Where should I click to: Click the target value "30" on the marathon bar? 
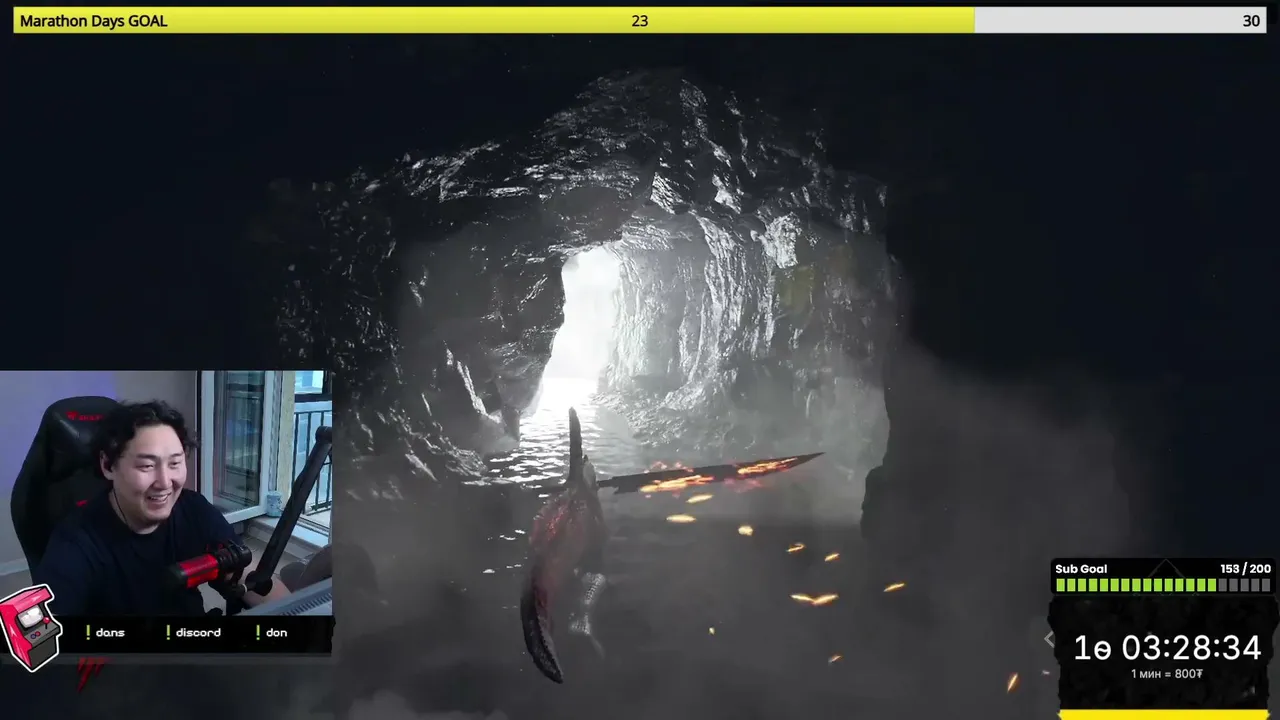click(x=1251, y=21)
